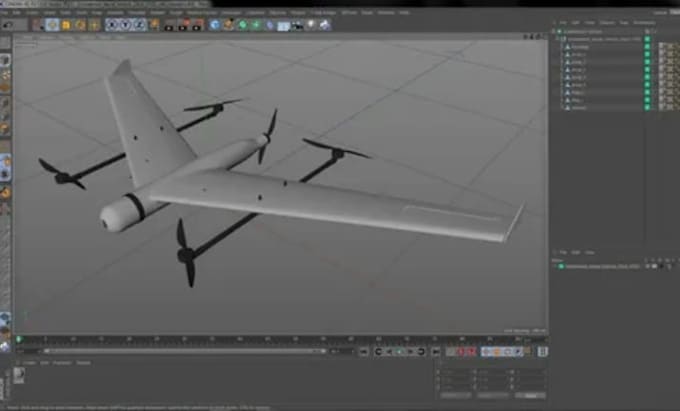
Task: Go to start of animation
Action: 363,352
